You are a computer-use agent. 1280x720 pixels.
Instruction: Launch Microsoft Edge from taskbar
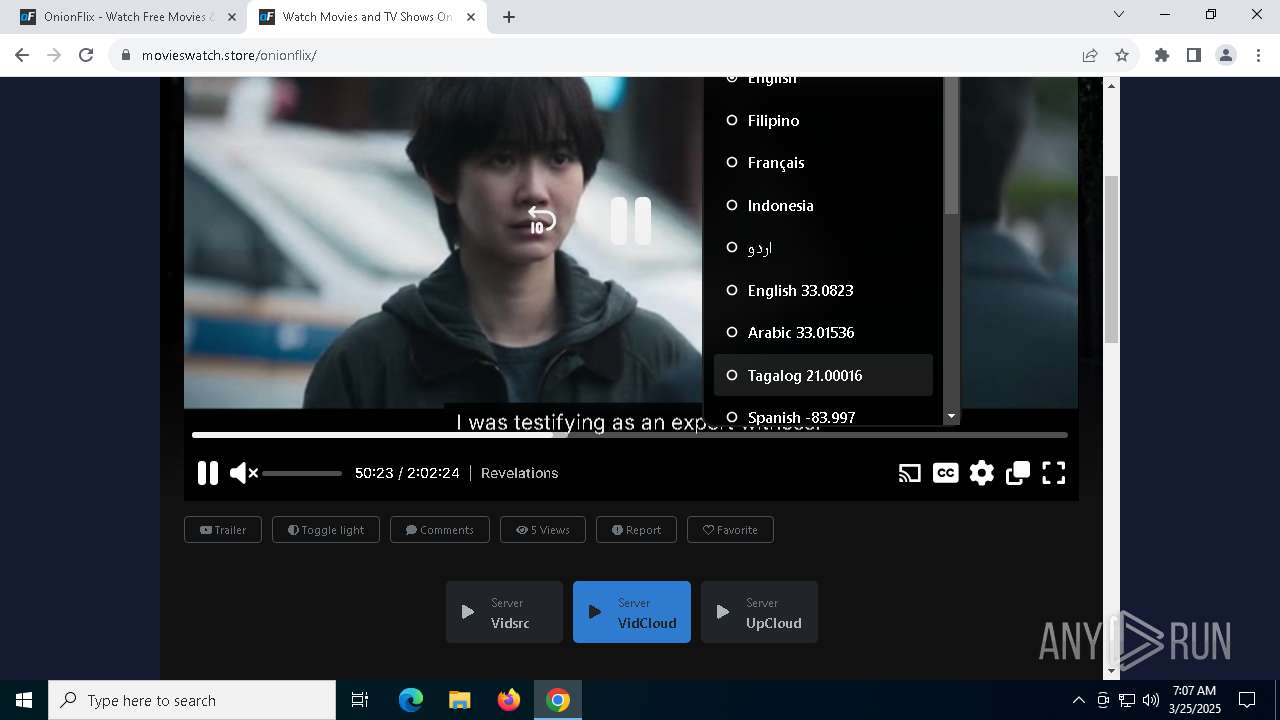coord(411,700)
